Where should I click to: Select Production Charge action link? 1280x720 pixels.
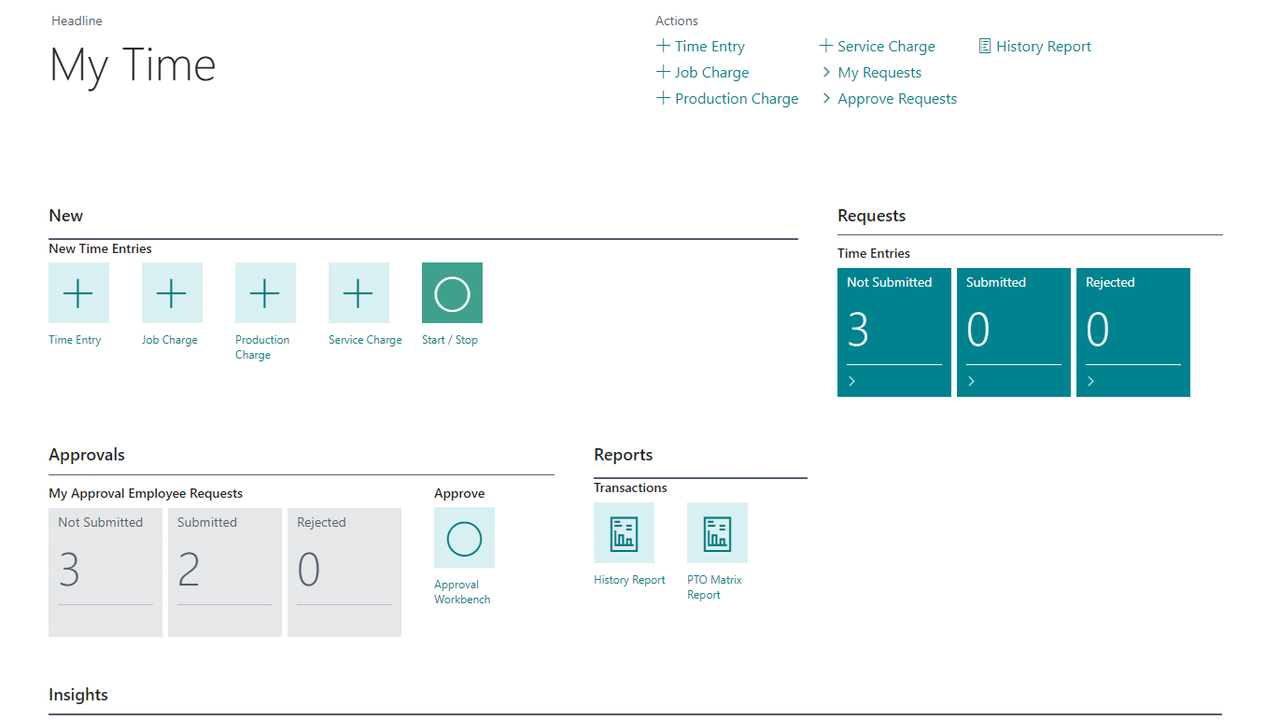click(735, 98)
